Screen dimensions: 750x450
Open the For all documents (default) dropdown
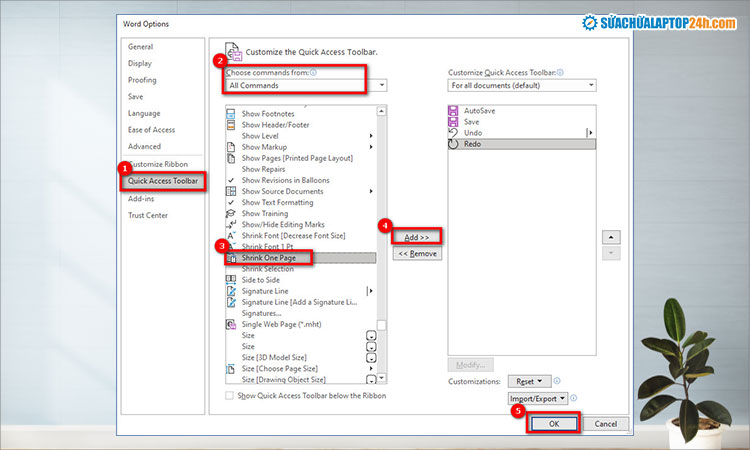click(x=522, y=85)
